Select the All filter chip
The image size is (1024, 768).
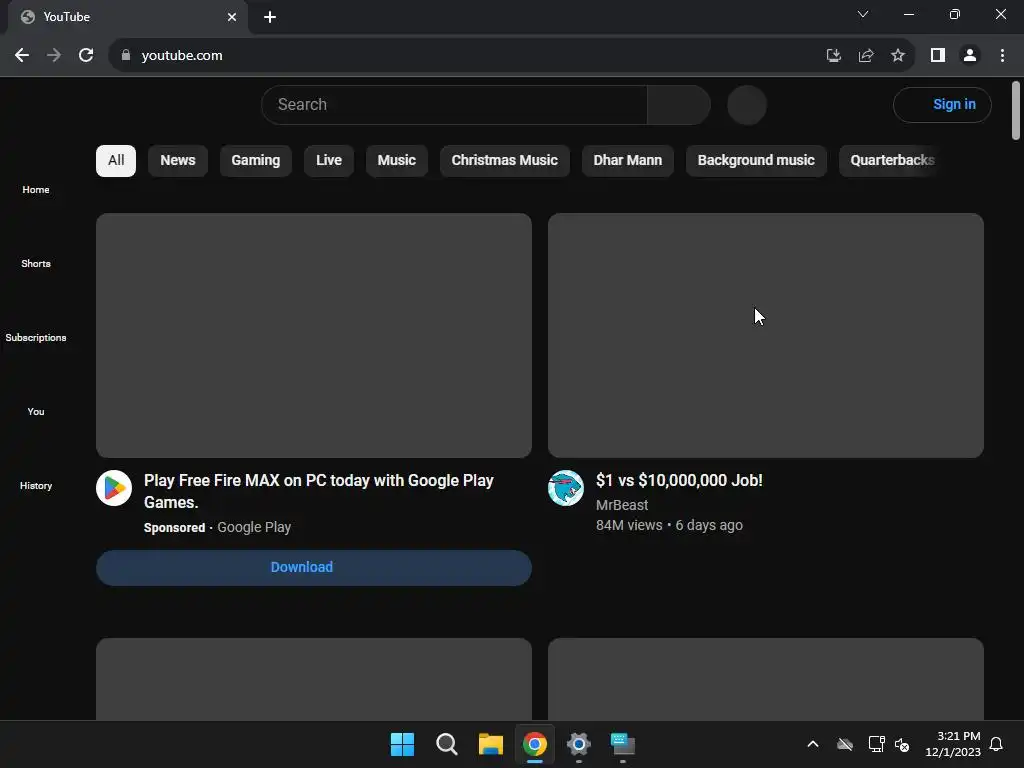(116, 161)
